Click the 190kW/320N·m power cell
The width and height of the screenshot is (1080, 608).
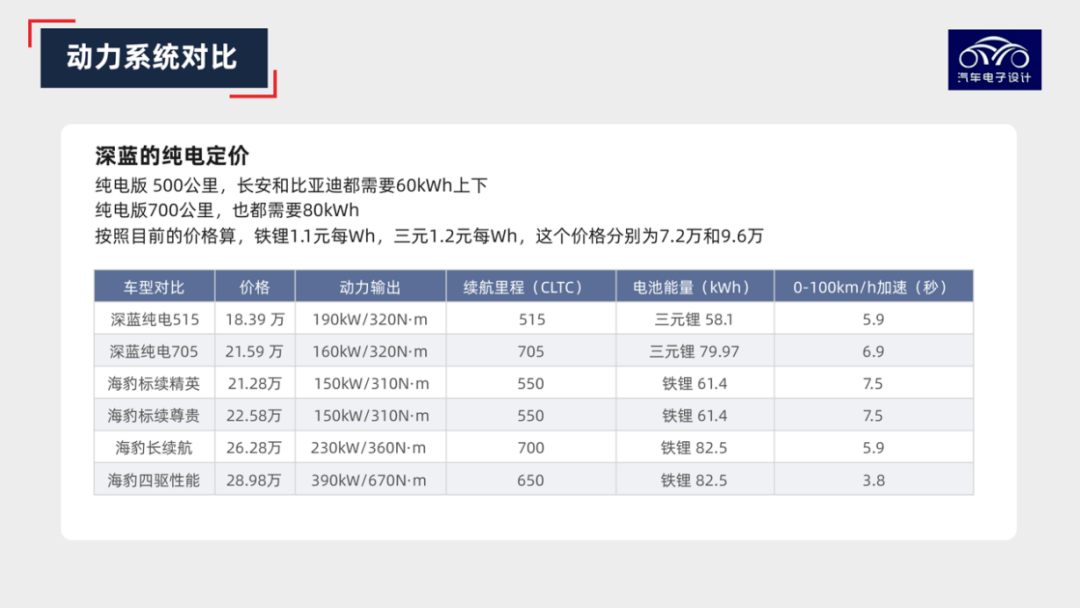[x=371, y=319]
